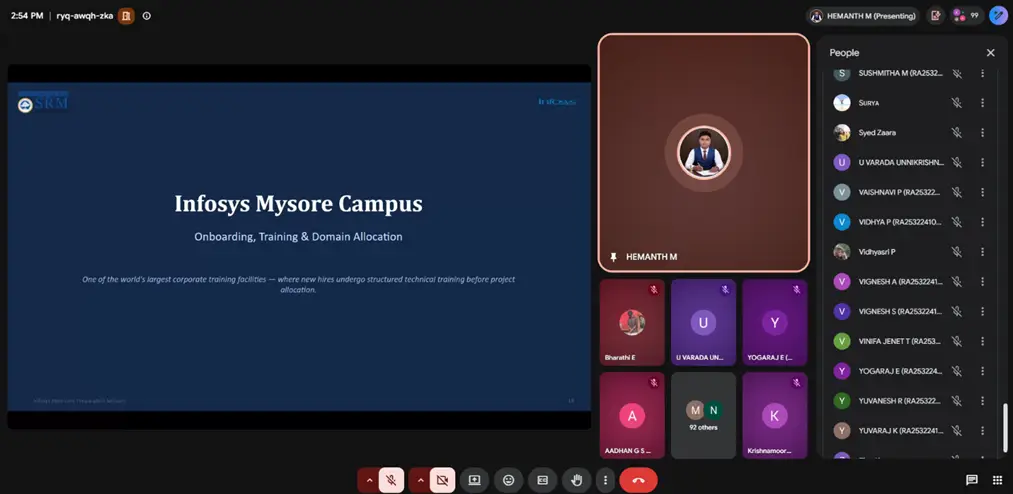Turn on the camera
The height and width of the screenshot is (494, 1013).
[x=442, y=480]
